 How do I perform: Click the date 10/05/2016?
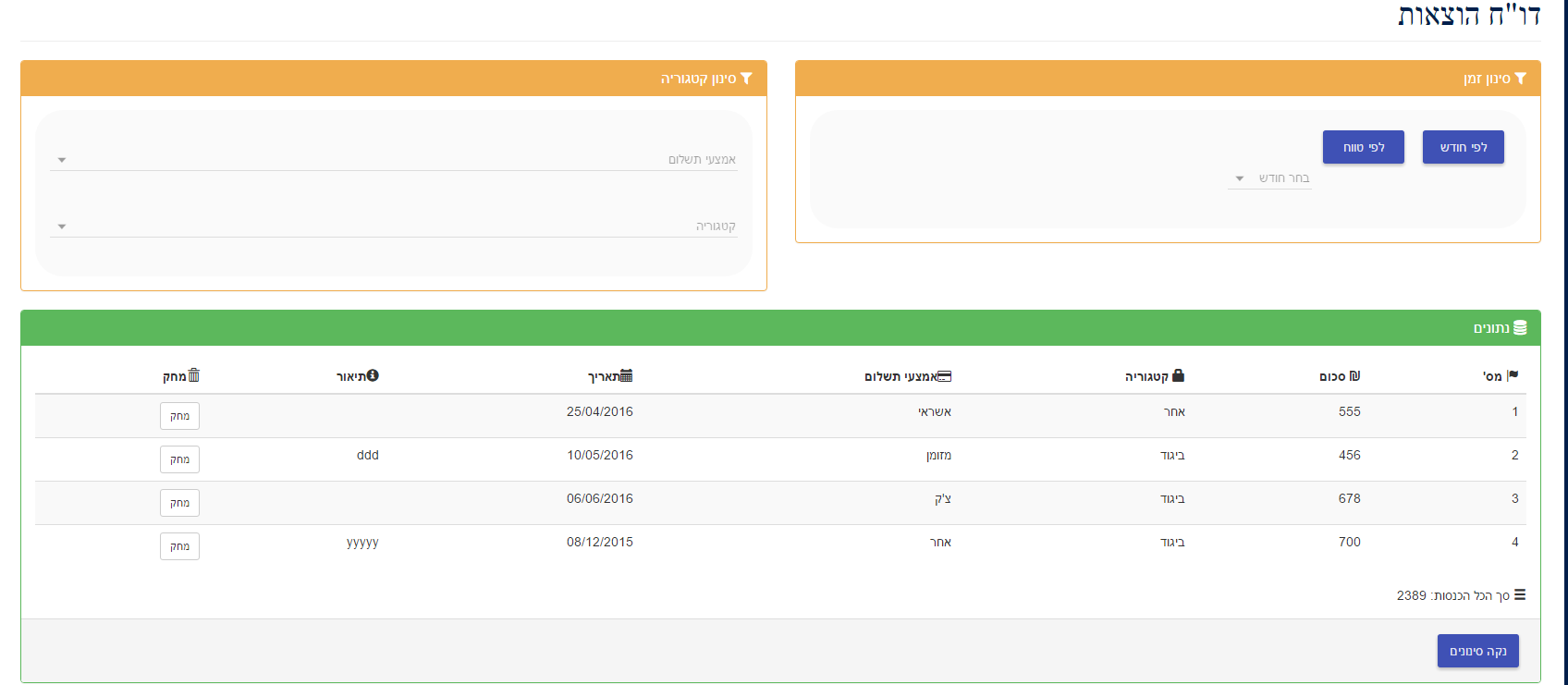pos(600,455)
